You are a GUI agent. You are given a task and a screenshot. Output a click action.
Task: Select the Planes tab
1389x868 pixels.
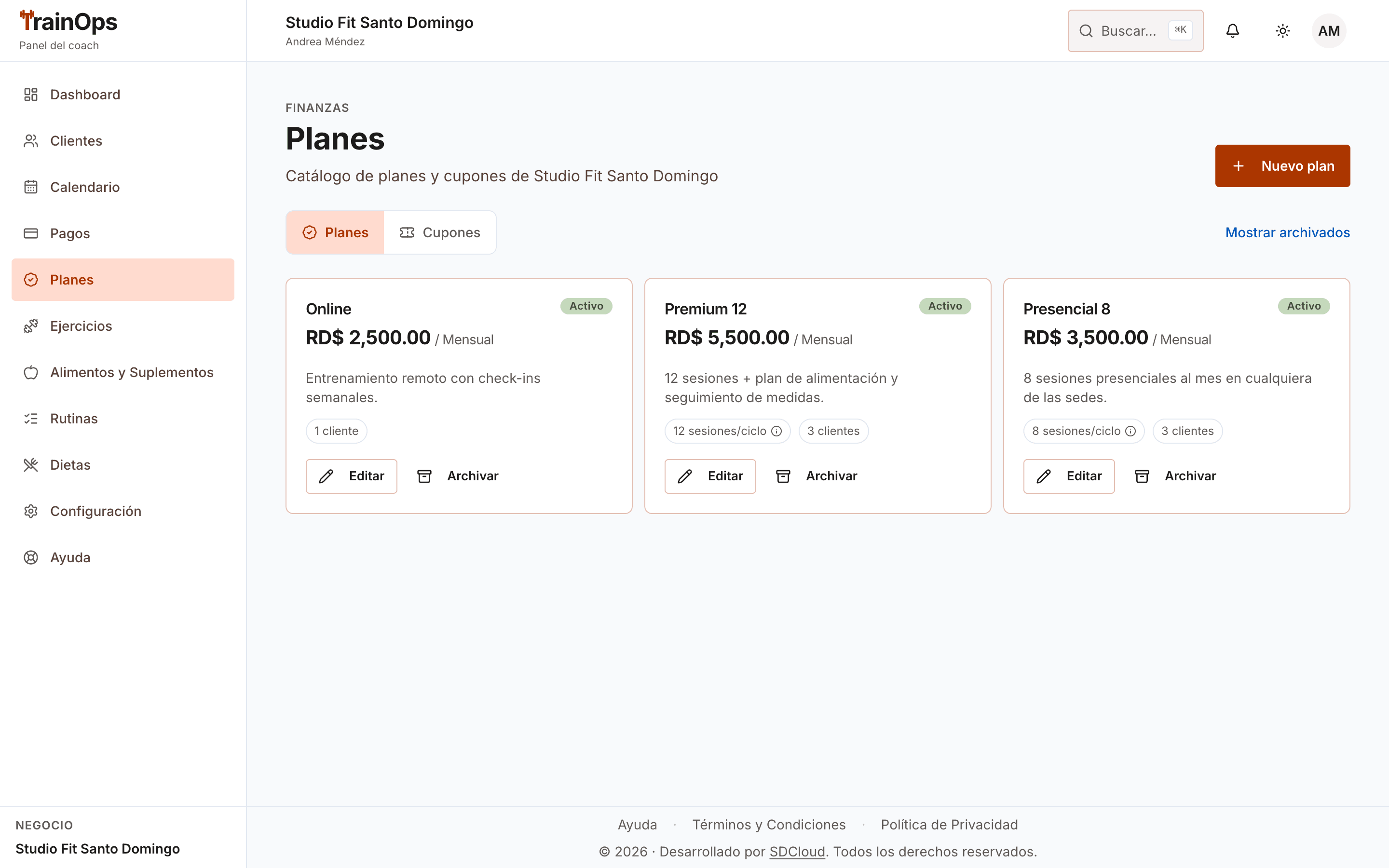click(x=335, y=232)
